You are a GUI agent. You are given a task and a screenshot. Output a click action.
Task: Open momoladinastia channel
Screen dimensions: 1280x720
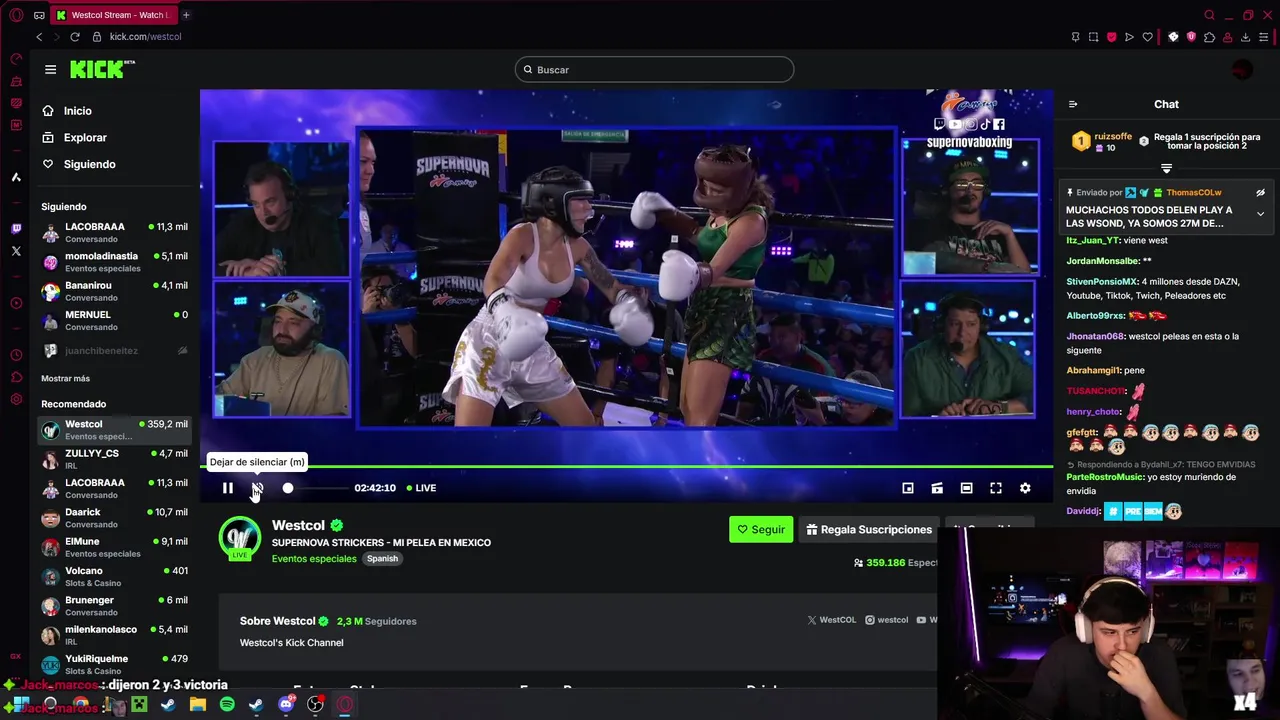pos(115,262)
